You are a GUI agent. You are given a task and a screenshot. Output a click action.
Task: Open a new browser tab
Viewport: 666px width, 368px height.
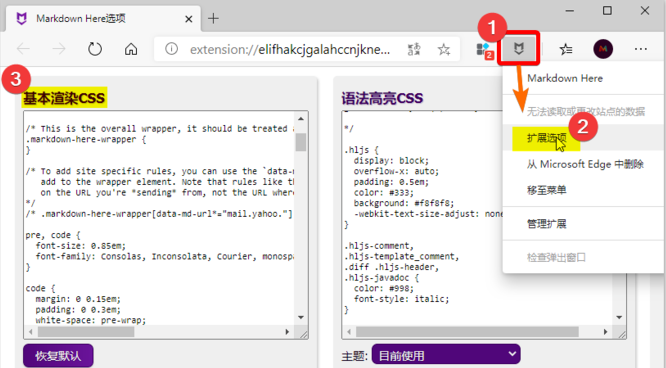click(213, 19)
